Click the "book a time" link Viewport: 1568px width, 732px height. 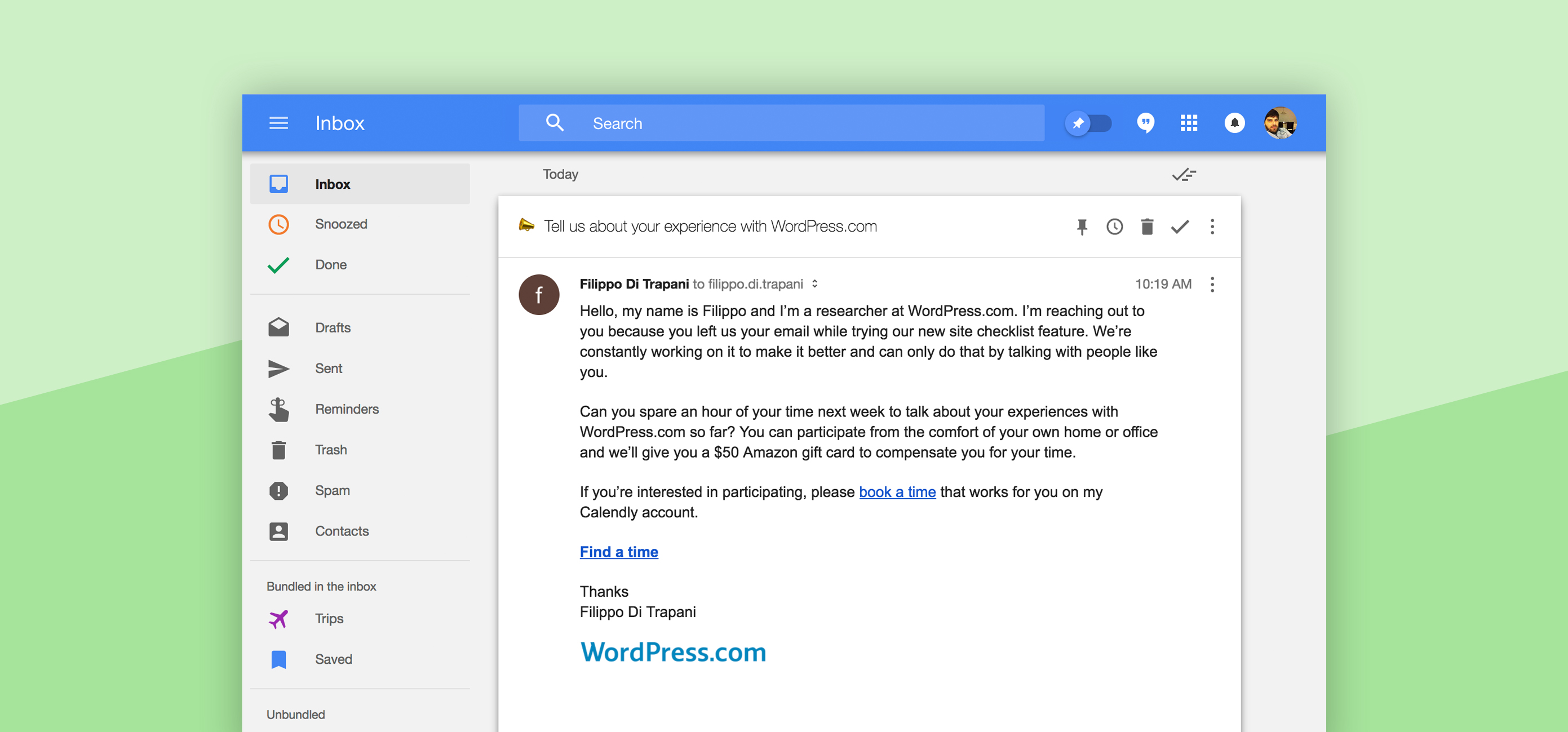pyautogui.click(x=897, y=493)
